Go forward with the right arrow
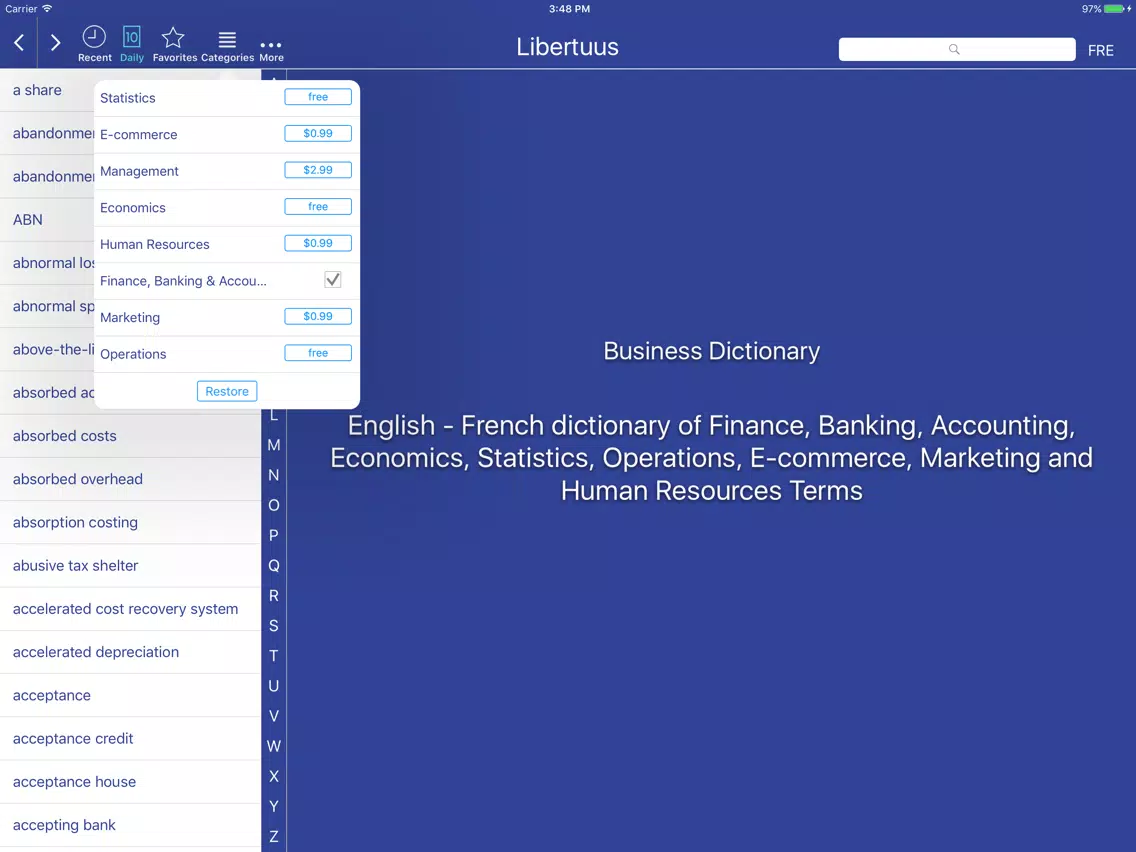 [x=55, y=43]
